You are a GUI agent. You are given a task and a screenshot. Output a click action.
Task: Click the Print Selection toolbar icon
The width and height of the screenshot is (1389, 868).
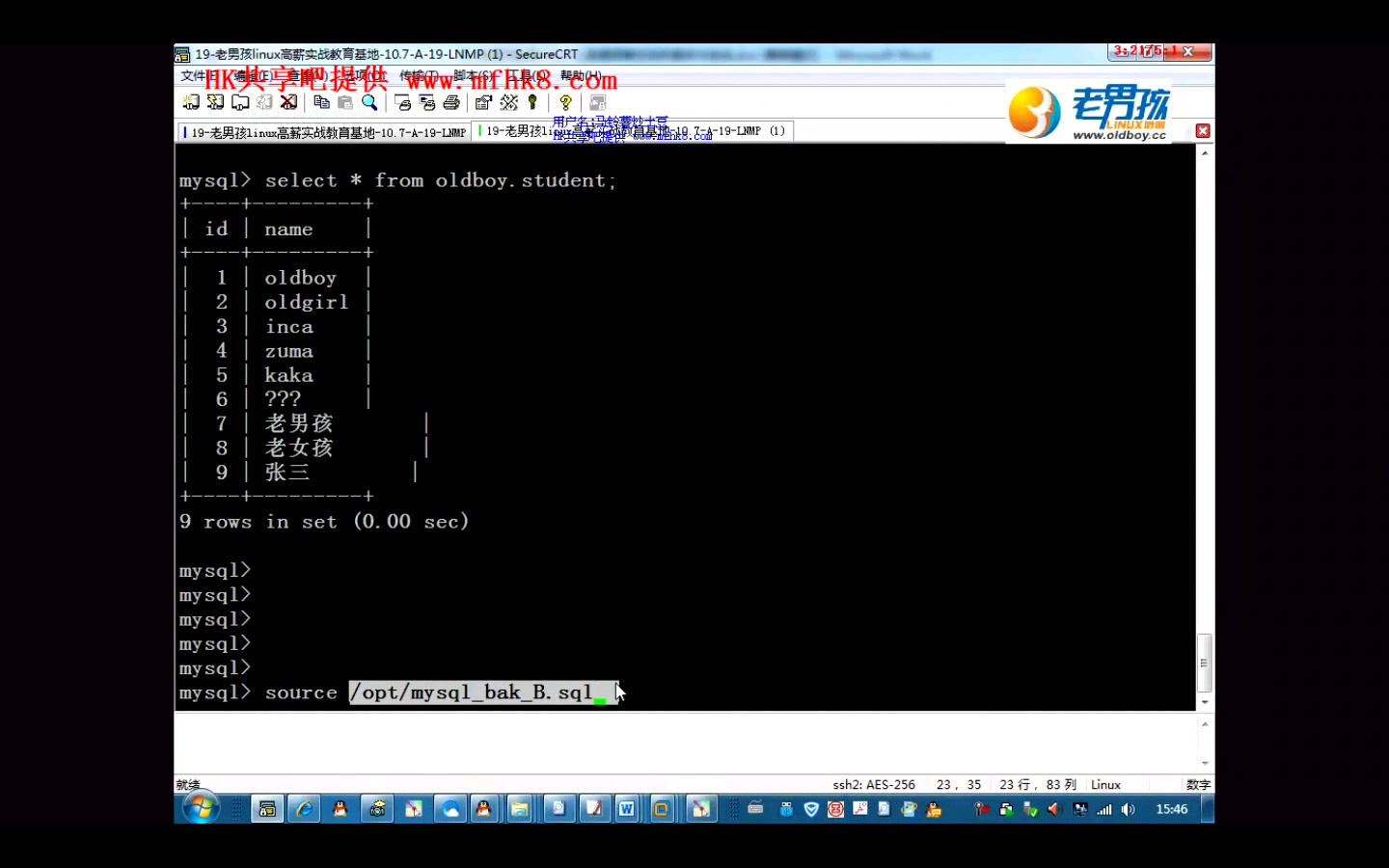coord(427,102)
